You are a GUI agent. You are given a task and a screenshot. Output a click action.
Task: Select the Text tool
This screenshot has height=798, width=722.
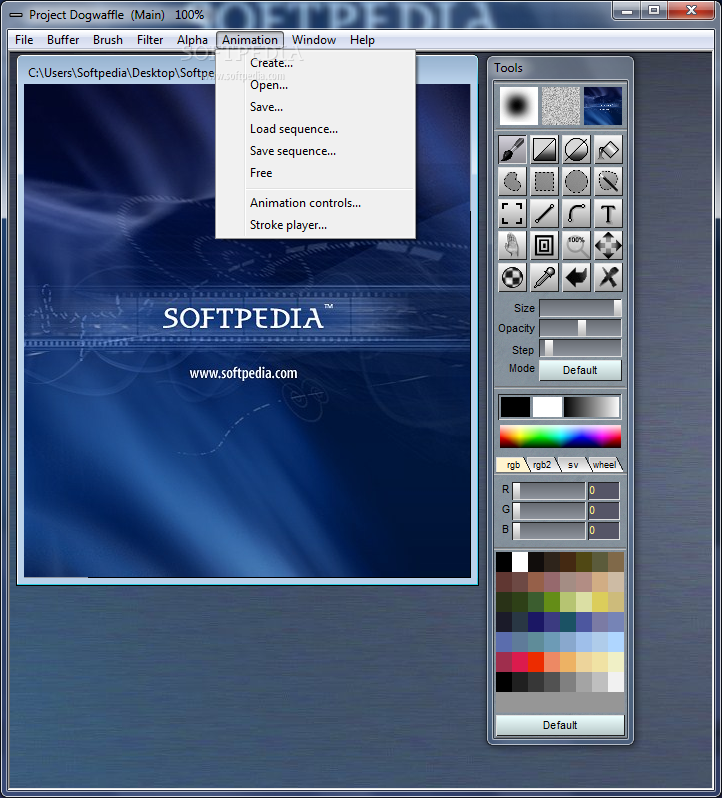point(609,214)
